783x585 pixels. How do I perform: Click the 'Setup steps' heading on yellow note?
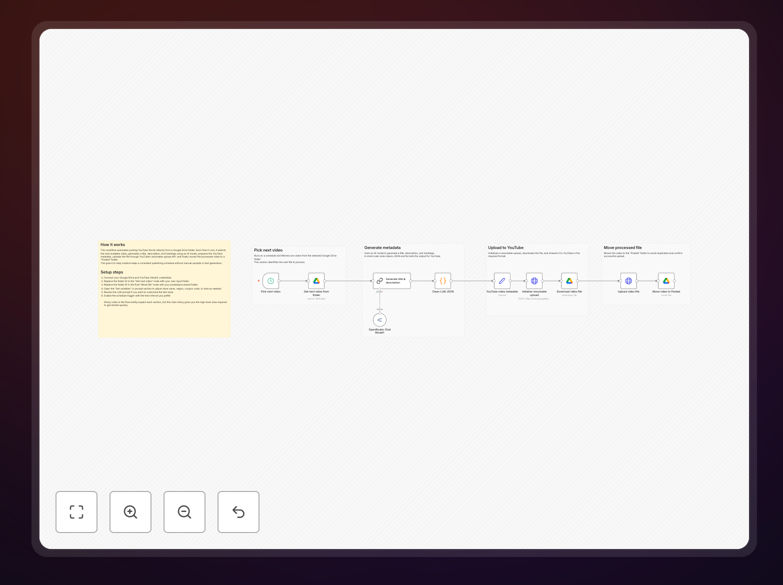[112, 272]
